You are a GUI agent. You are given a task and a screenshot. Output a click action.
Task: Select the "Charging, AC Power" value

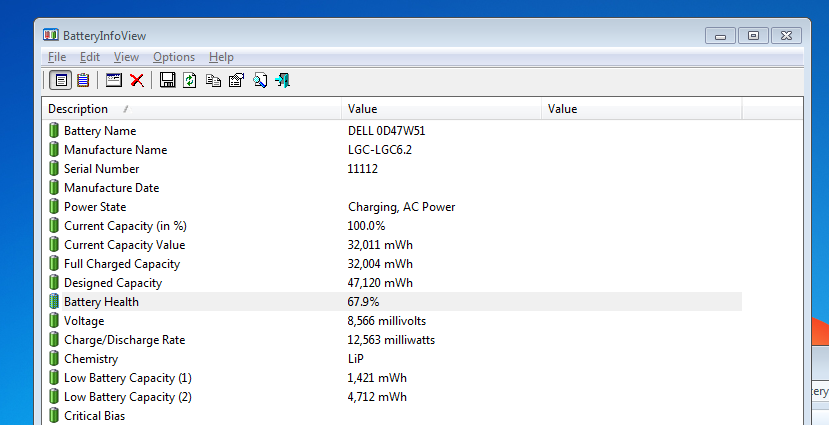401,207
